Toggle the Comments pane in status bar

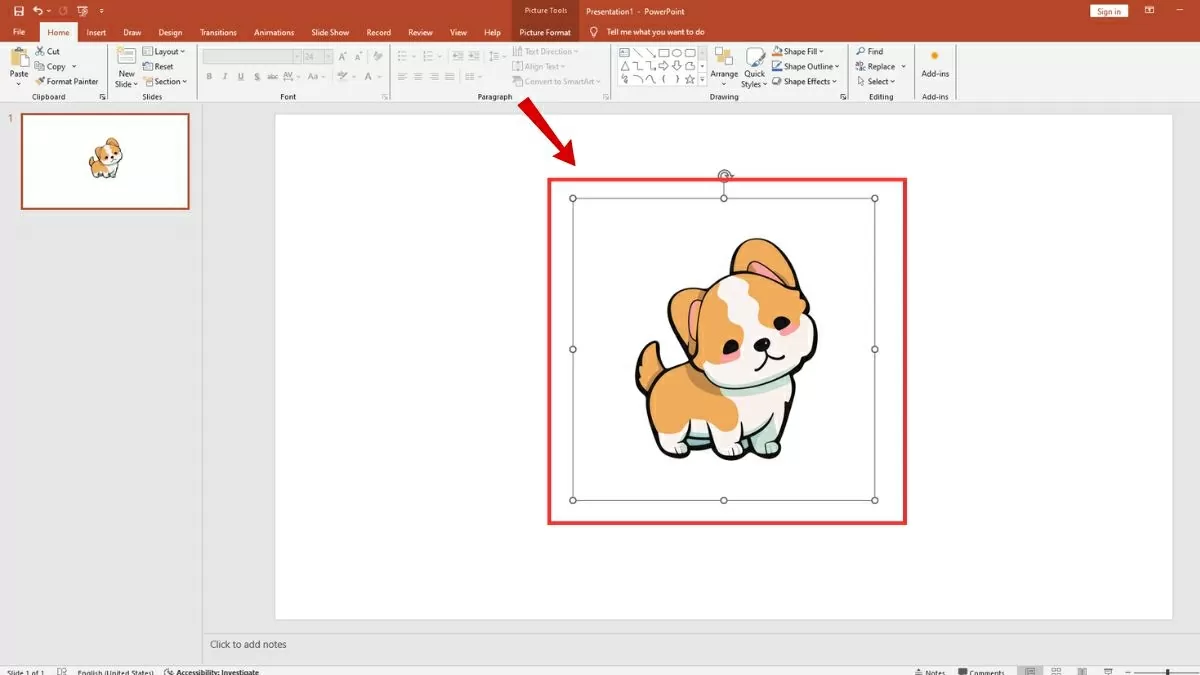980,671
